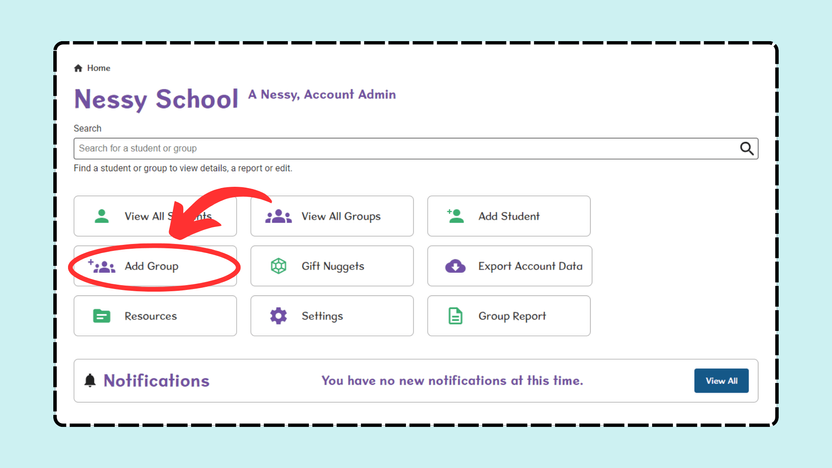Image resolution: width=832 pixels, height=468 pixels.
Task: Click the magnifying glass search icon
Action: (x=747, y=149)
